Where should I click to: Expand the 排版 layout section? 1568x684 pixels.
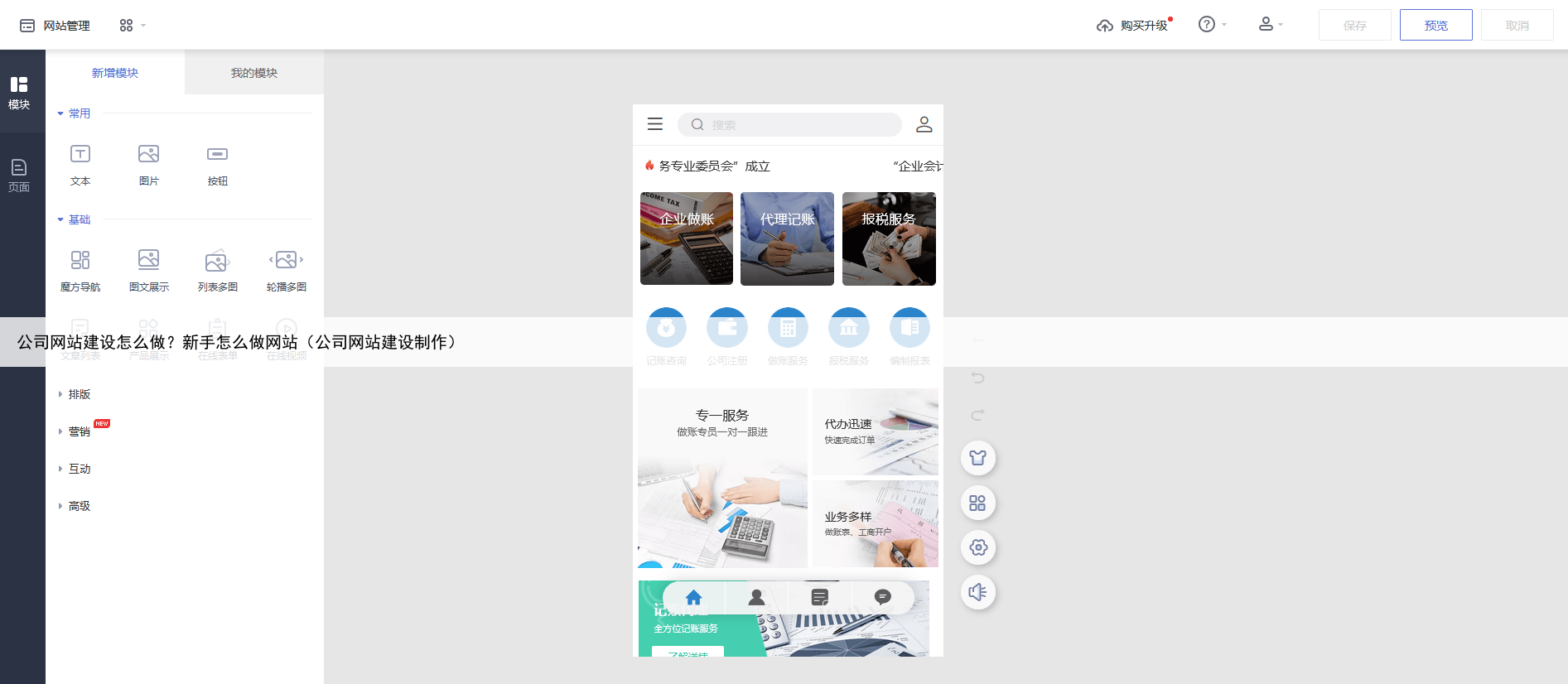79,394
